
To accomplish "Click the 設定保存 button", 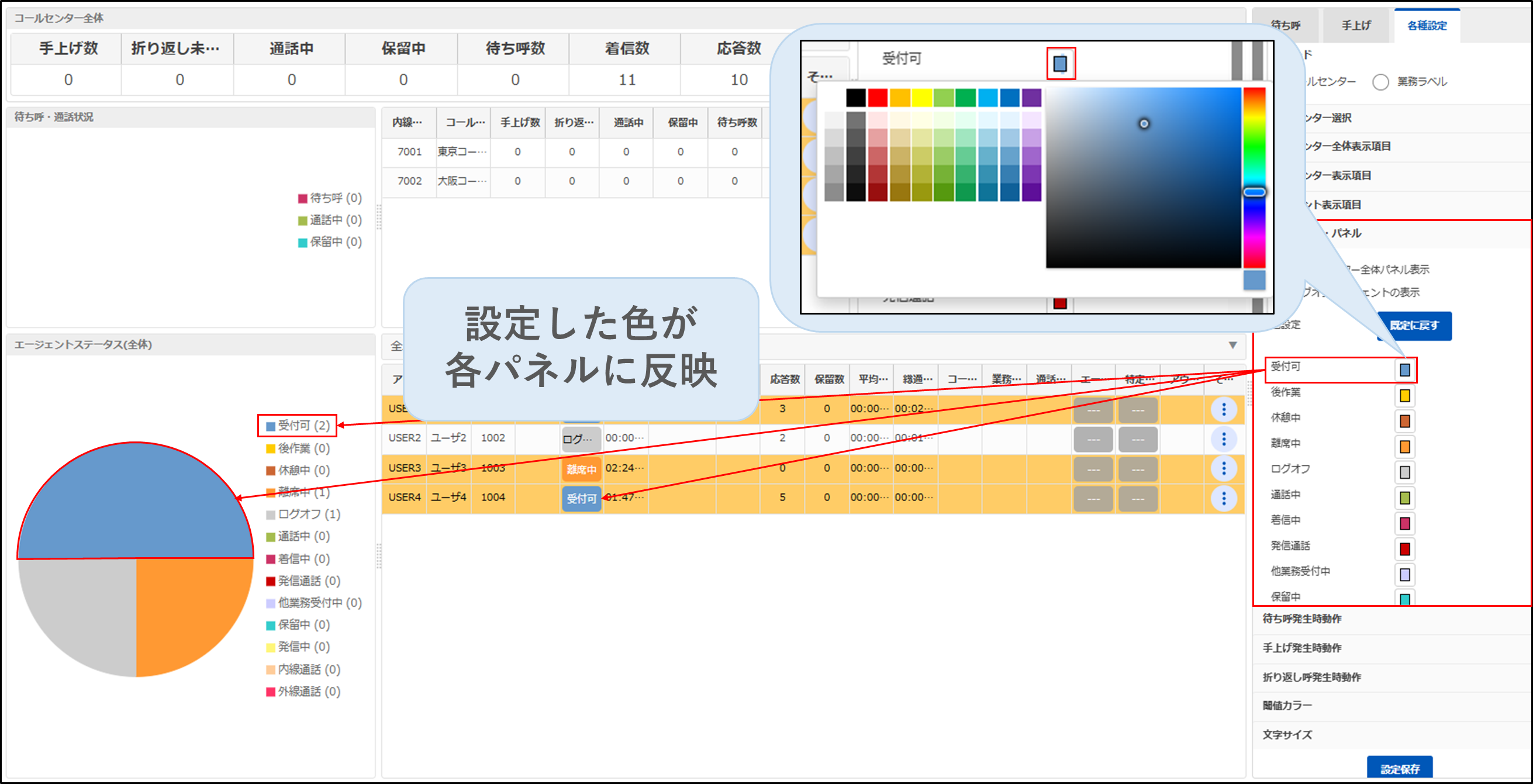I will pyautogui.click(x=1399, y=769).
